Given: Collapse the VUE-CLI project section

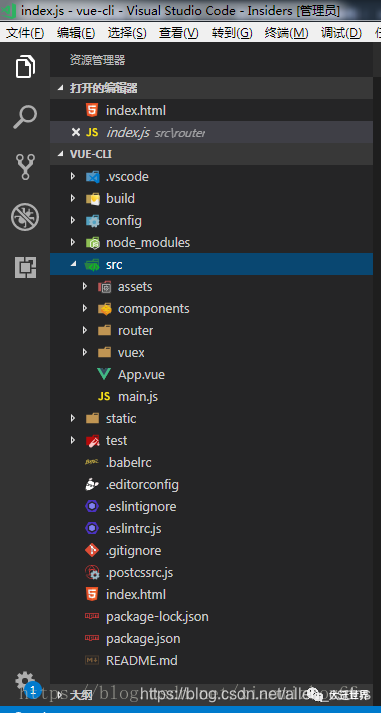Looking at the screenshot, I should (61, 155).
